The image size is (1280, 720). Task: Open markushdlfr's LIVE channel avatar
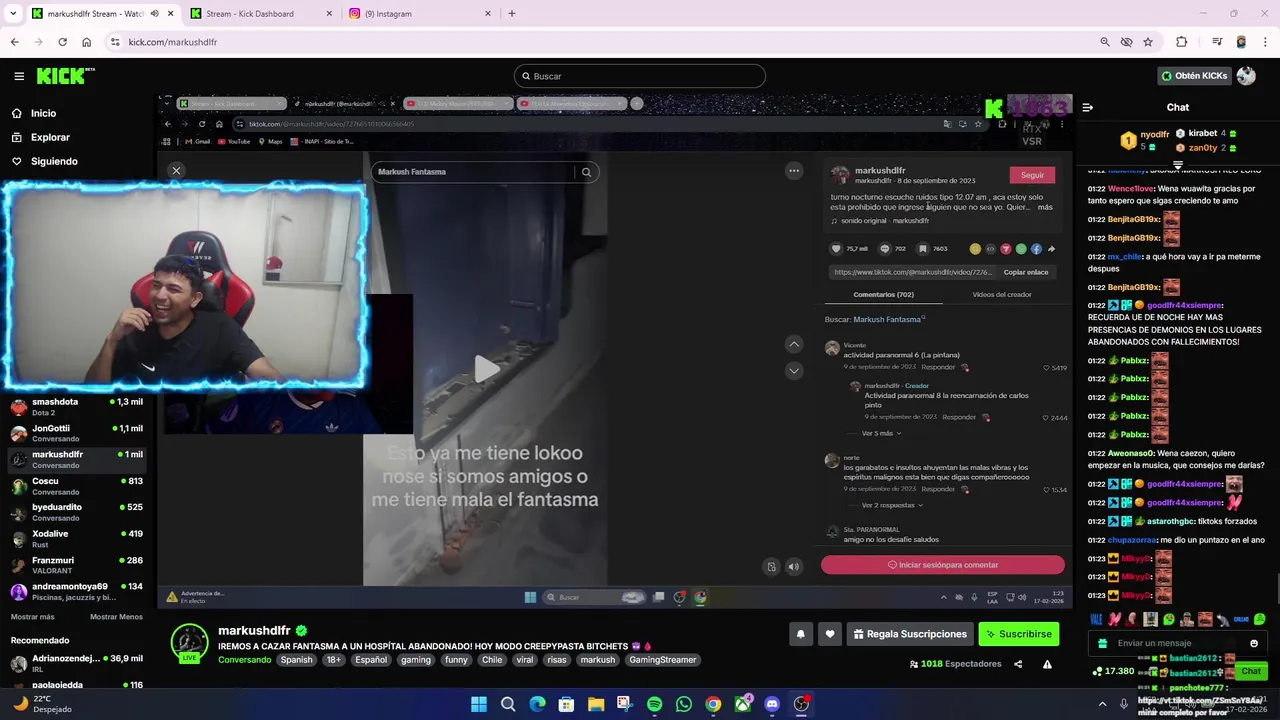click(189, 643)
